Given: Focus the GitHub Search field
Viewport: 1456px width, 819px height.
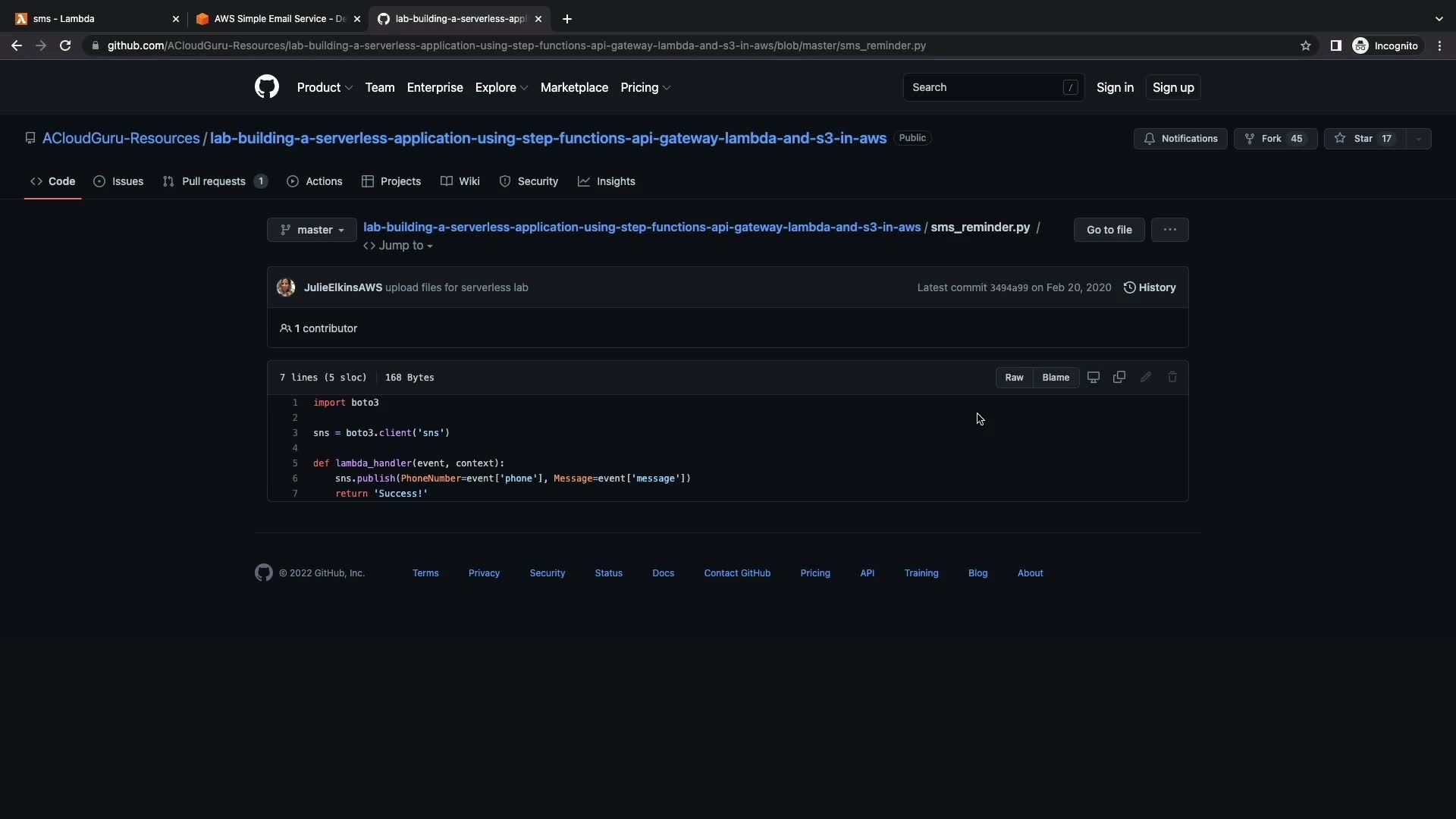Looking at the screenshot, I should (986, 87).
